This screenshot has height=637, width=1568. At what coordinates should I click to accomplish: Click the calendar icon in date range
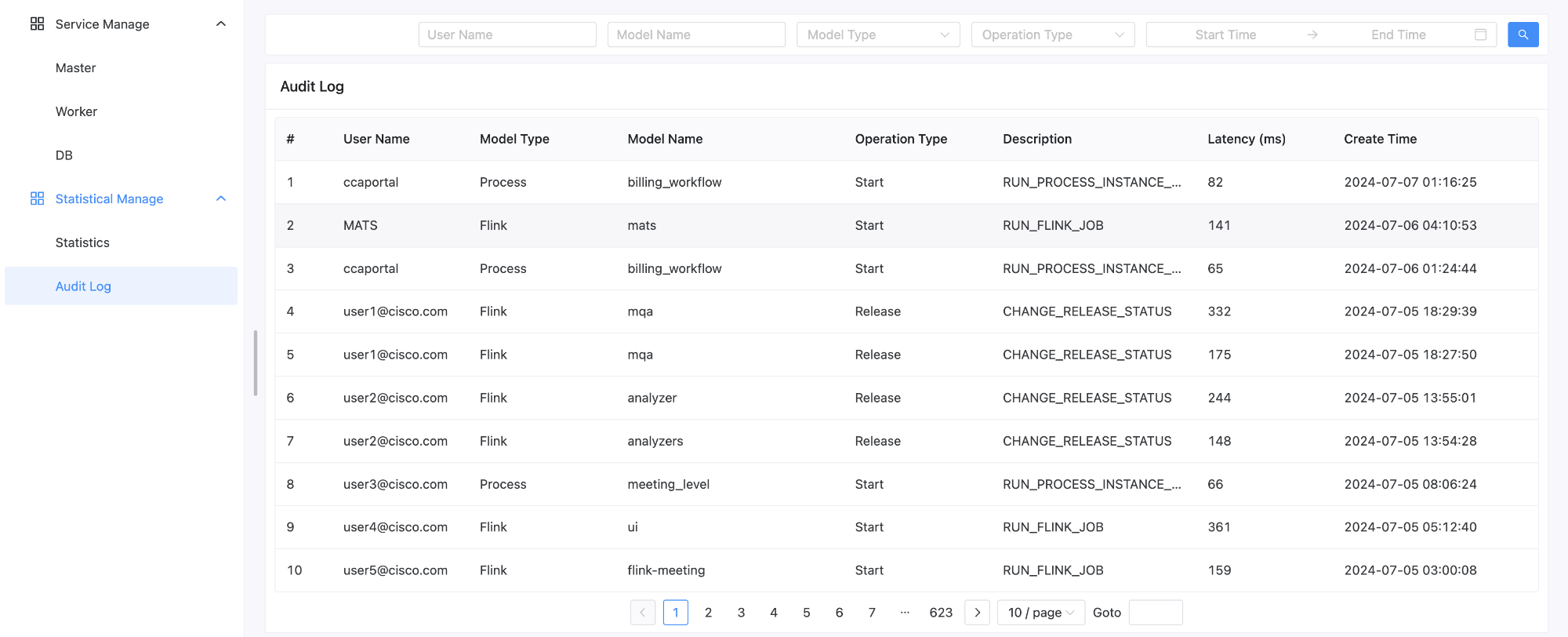pos(1480,35)
